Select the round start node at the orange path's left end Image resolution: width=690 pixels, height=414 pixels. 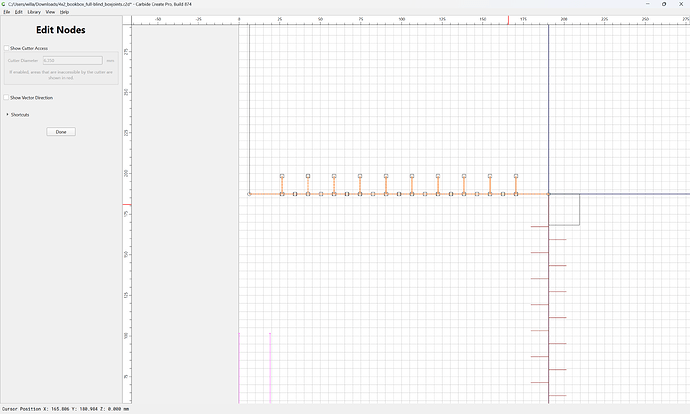249,194
